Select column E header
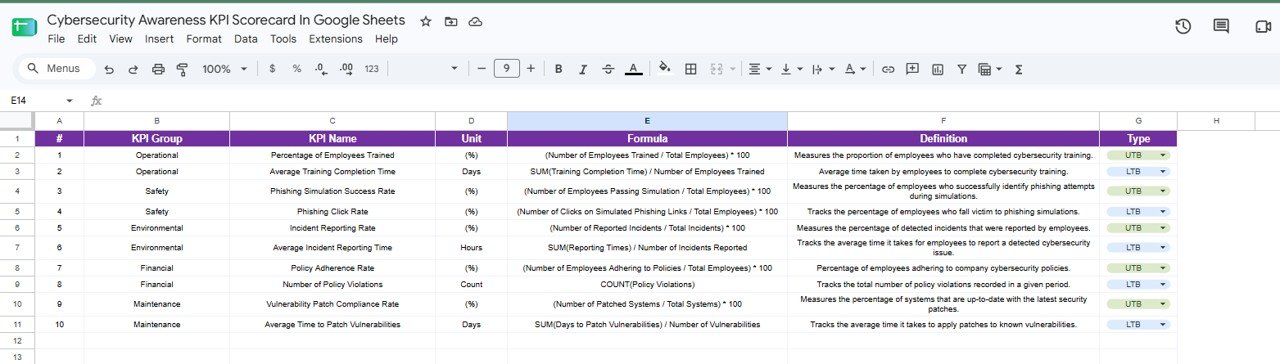 pyautogui.click(x=647, y=121)
